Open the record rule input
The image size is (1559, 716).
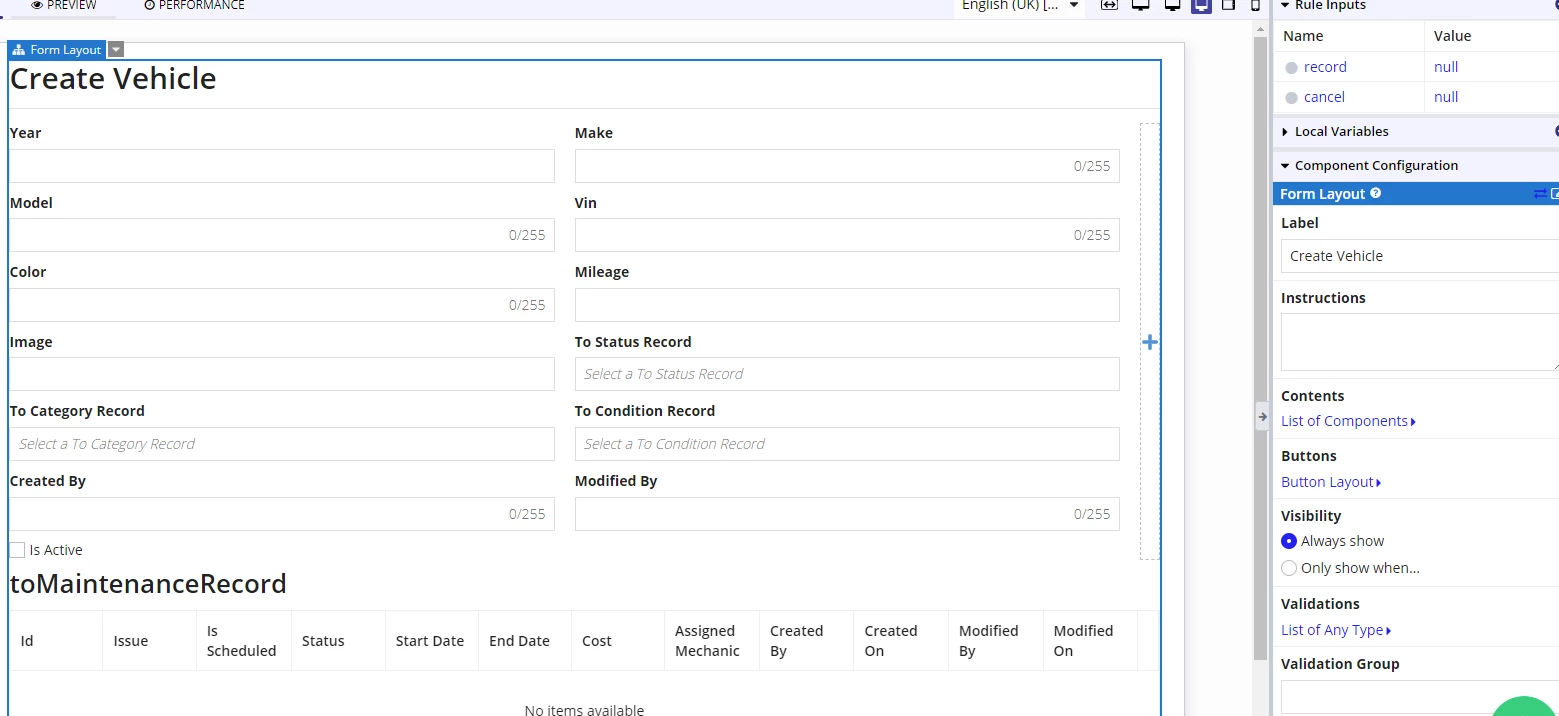[1325, 67]
